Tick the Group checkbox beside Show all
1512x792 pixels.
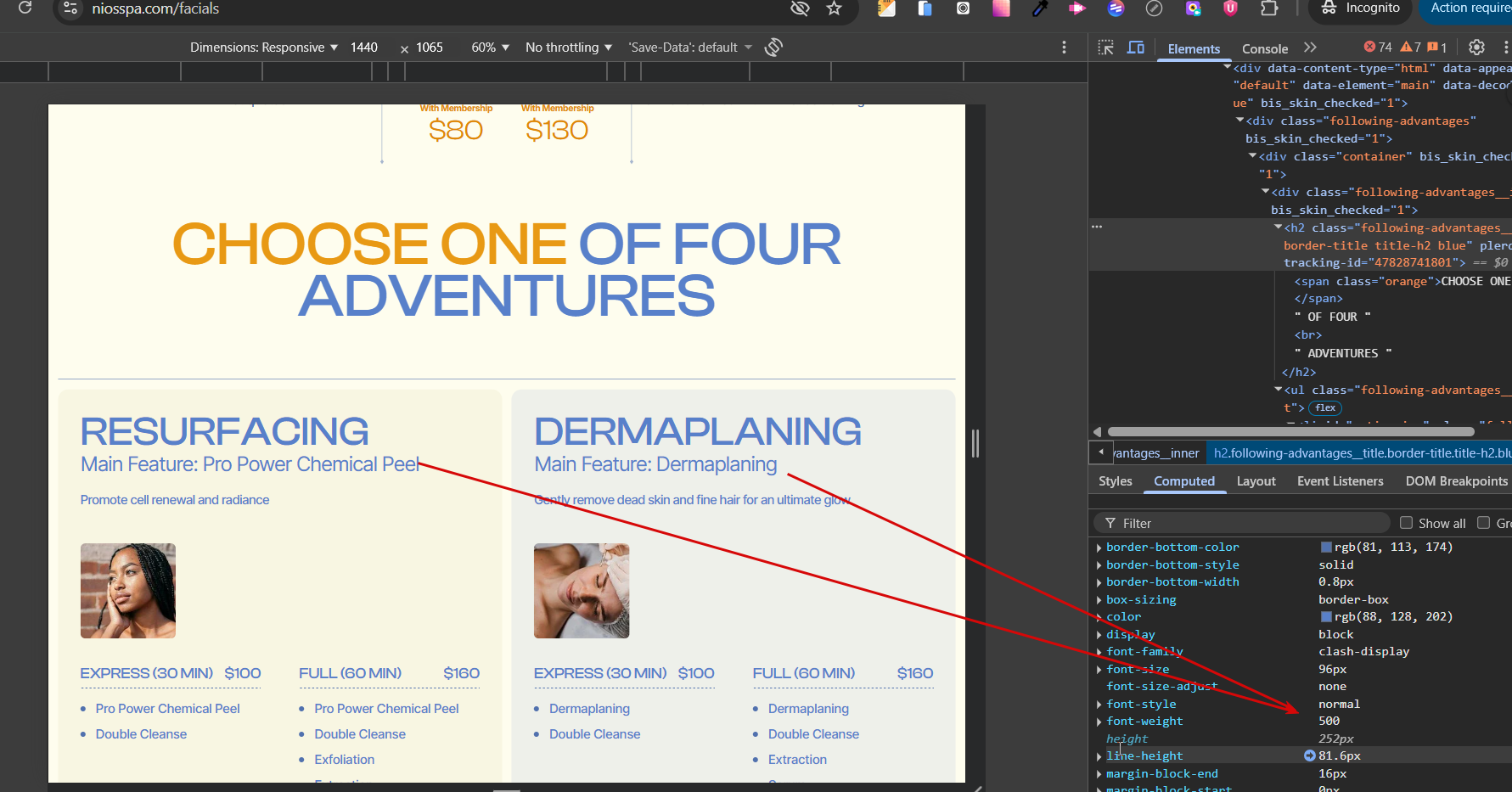point(1484,523)
